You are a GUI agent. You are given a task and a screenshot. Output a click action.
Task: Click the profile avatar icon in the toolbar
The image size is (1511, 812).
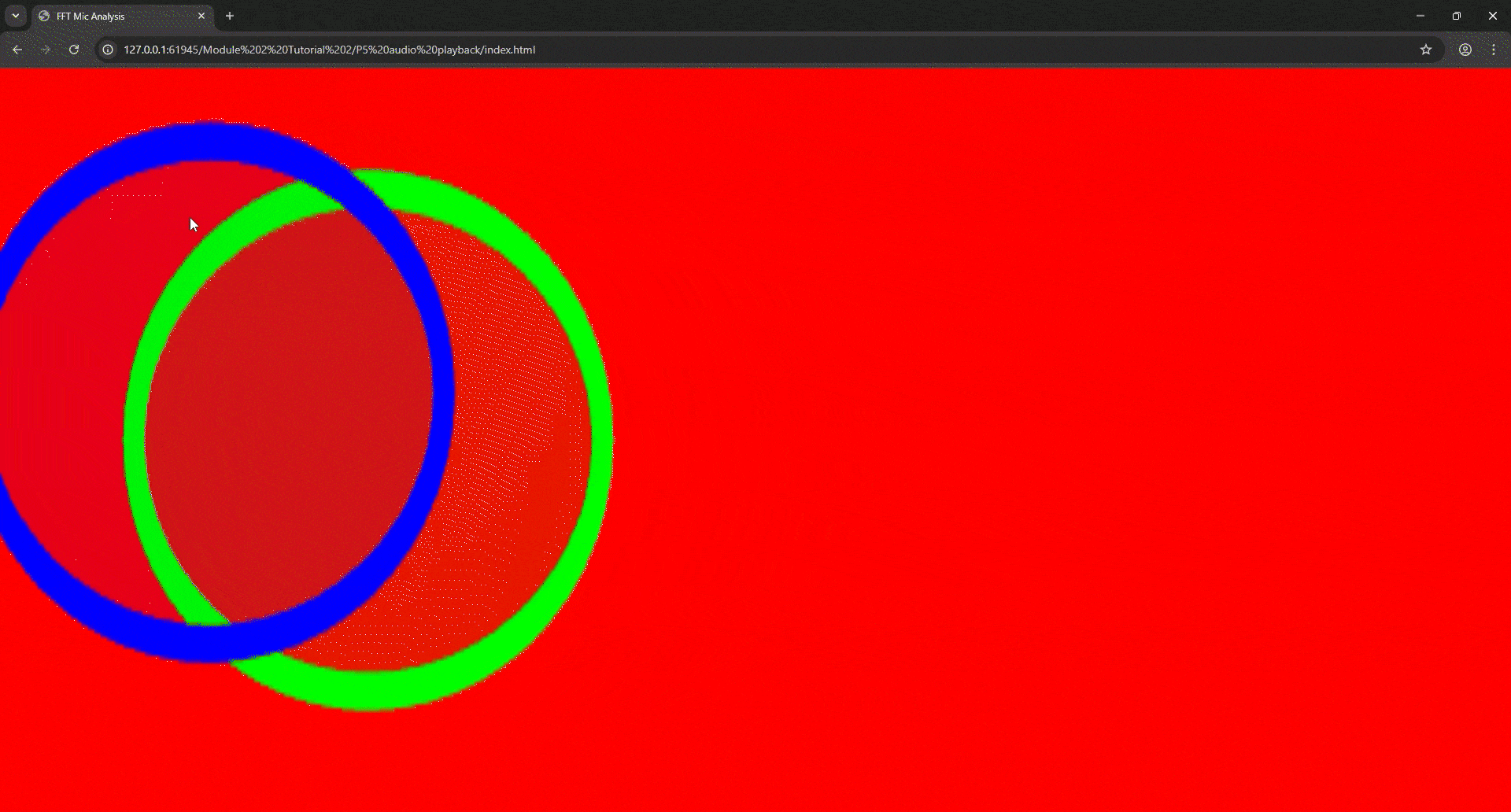[x=1465, y=49]
